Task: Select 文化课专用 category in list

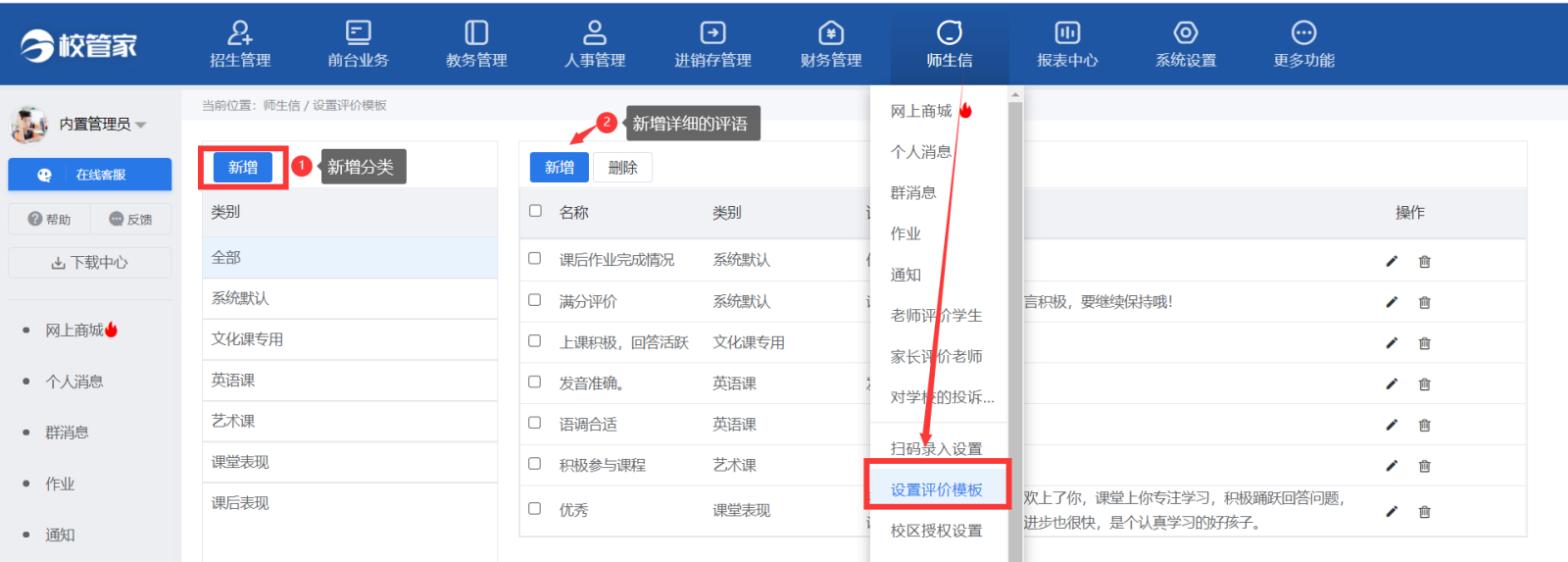Action: tap(350, 339)
